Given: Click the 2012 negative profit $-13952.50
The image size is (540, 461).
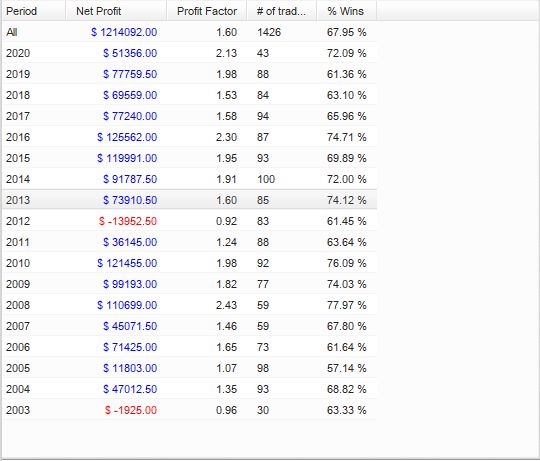Looking at the screenshot, I should [x=128, y=221].
